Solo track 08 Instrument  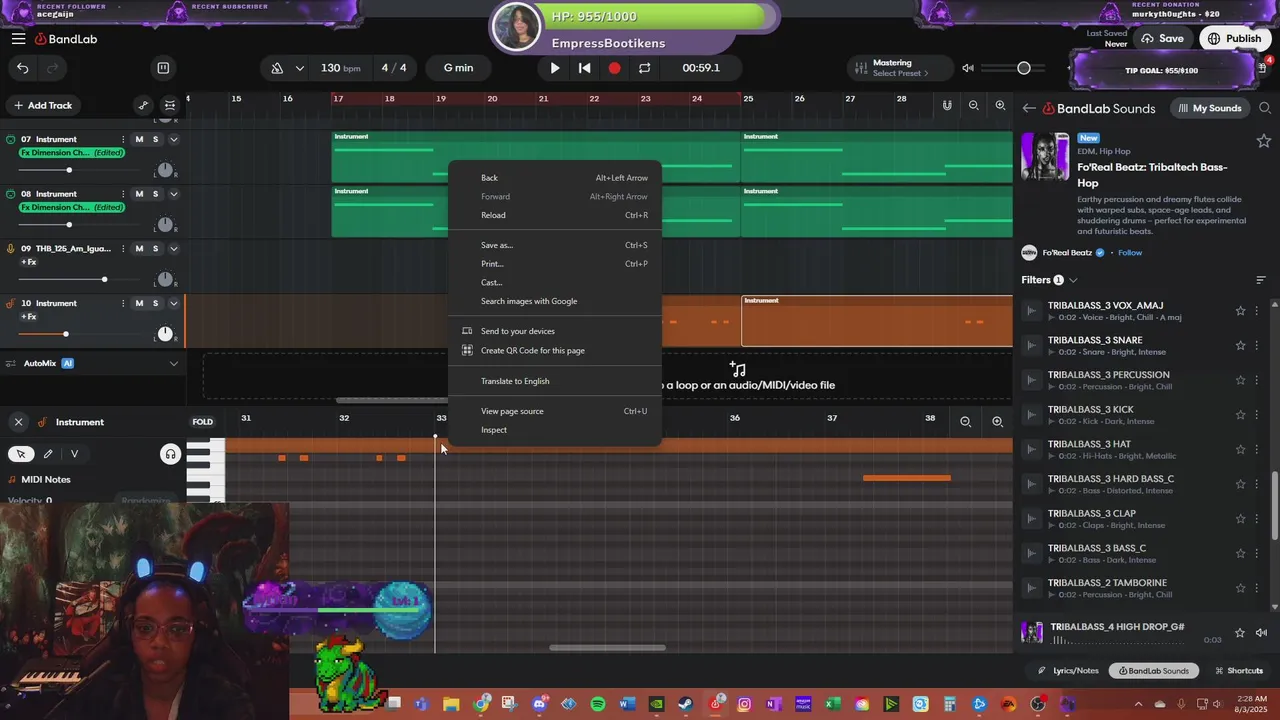[155, 194]
